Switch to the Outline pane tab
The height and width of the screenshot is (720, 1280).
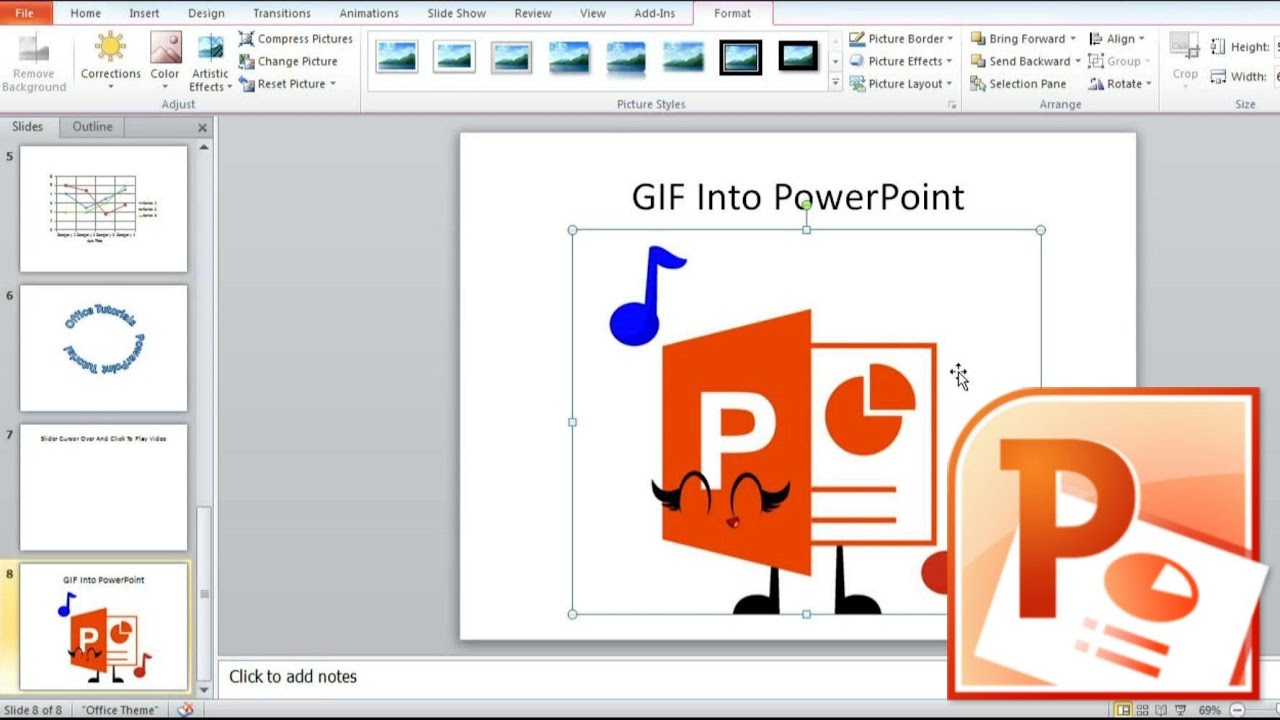click(x=92, y=127)
